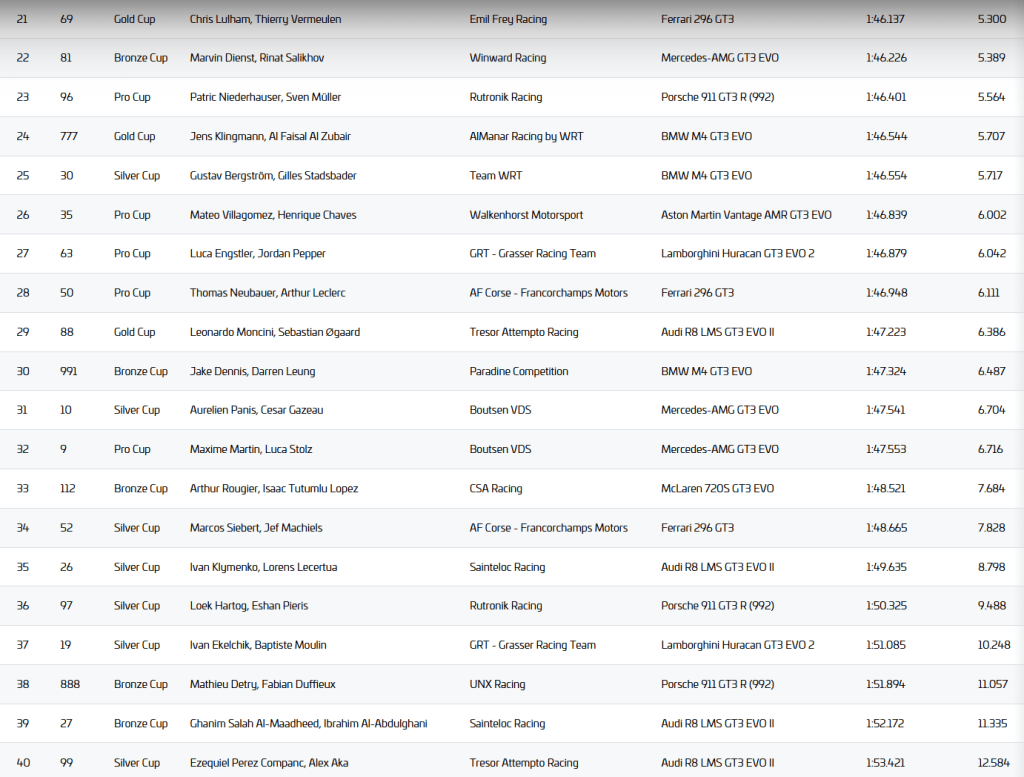Select drivers Aurelien Panis, Cesar Gazeau
This screenshot has width=1024, height=777.
coord(256,409)
